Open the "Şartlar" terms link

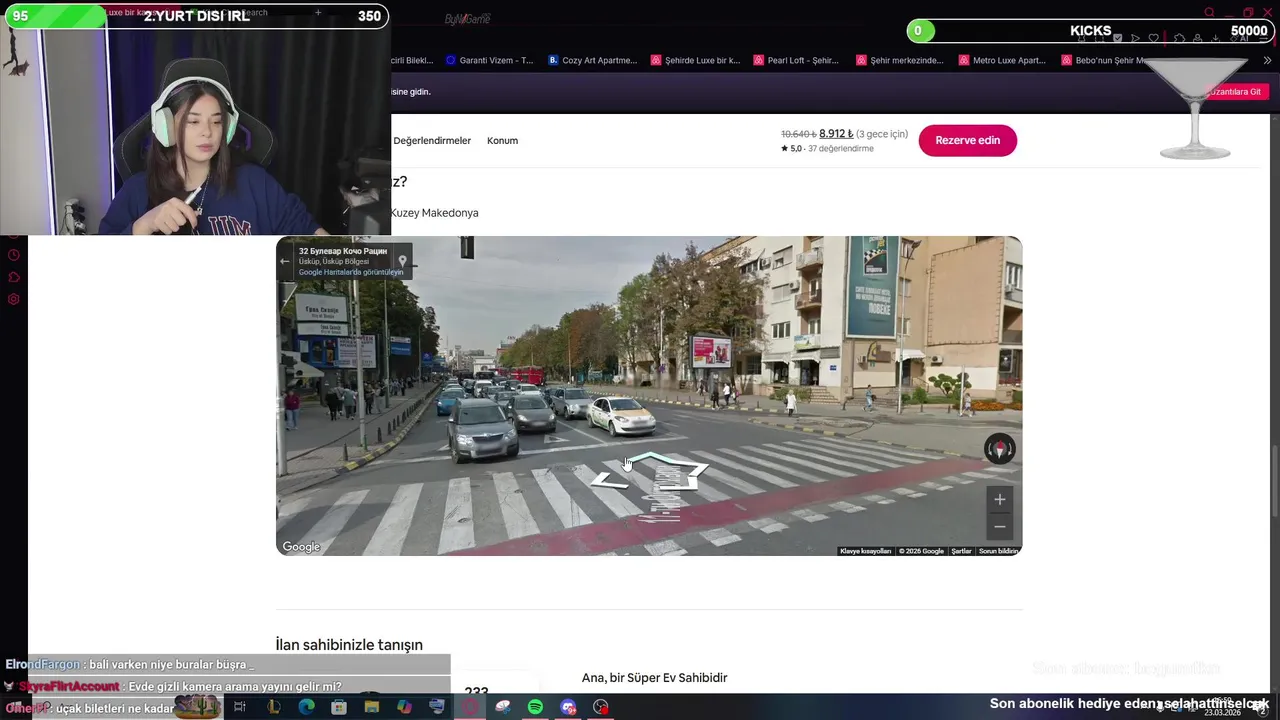click(x=961, y=551)
